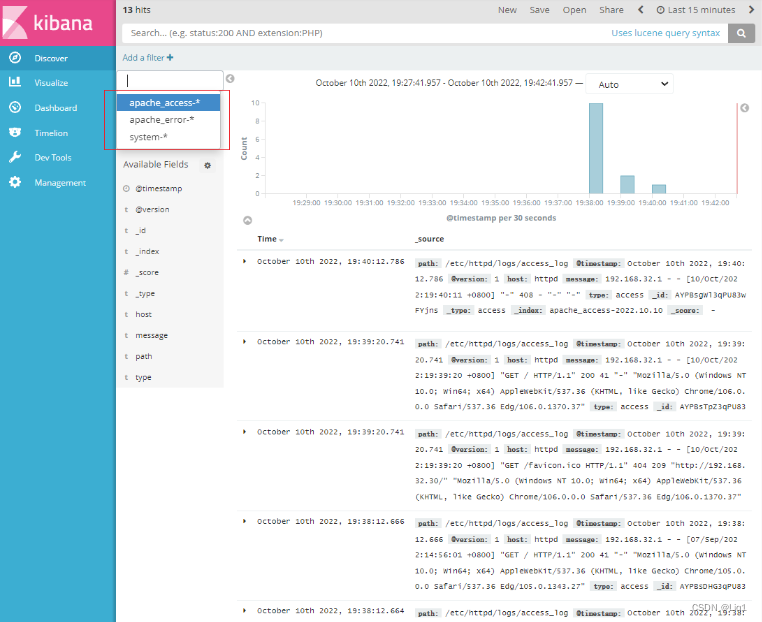The image size is (762, 622).
Task: Click the Share menu item
Action: pos(611,10)
